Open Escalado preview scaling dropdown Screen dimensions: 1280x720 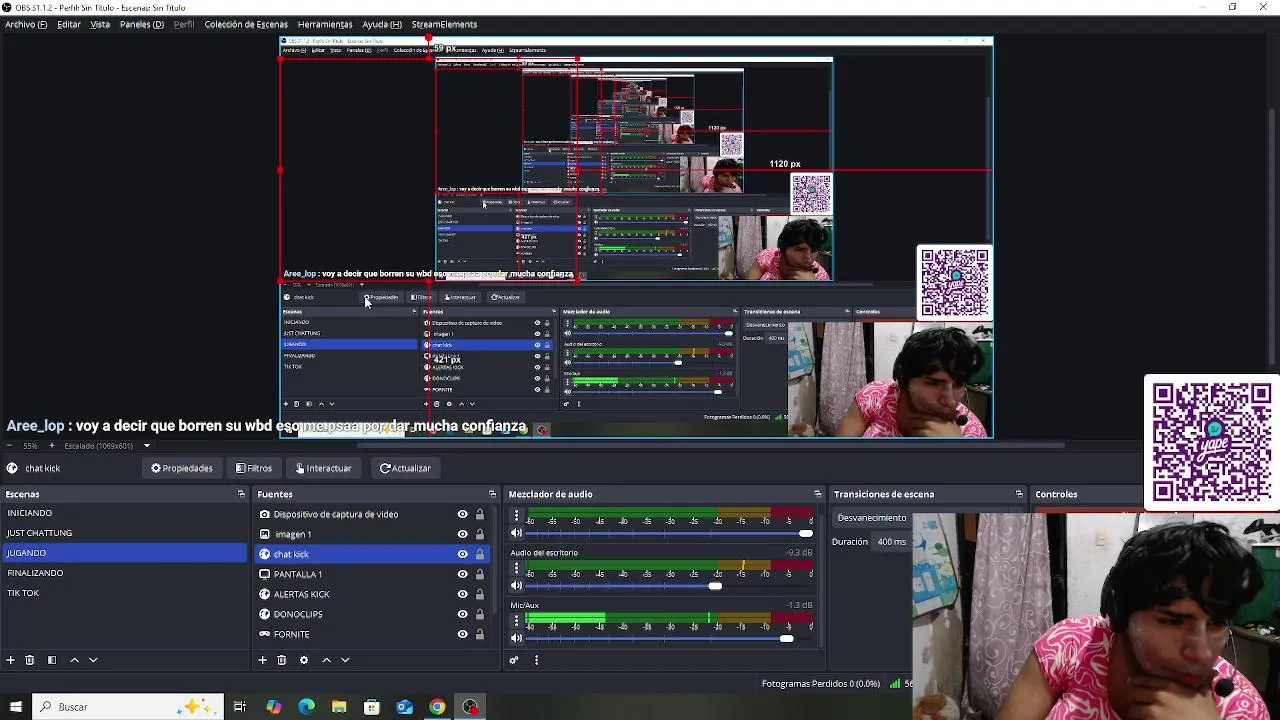(x=108, y=445)
